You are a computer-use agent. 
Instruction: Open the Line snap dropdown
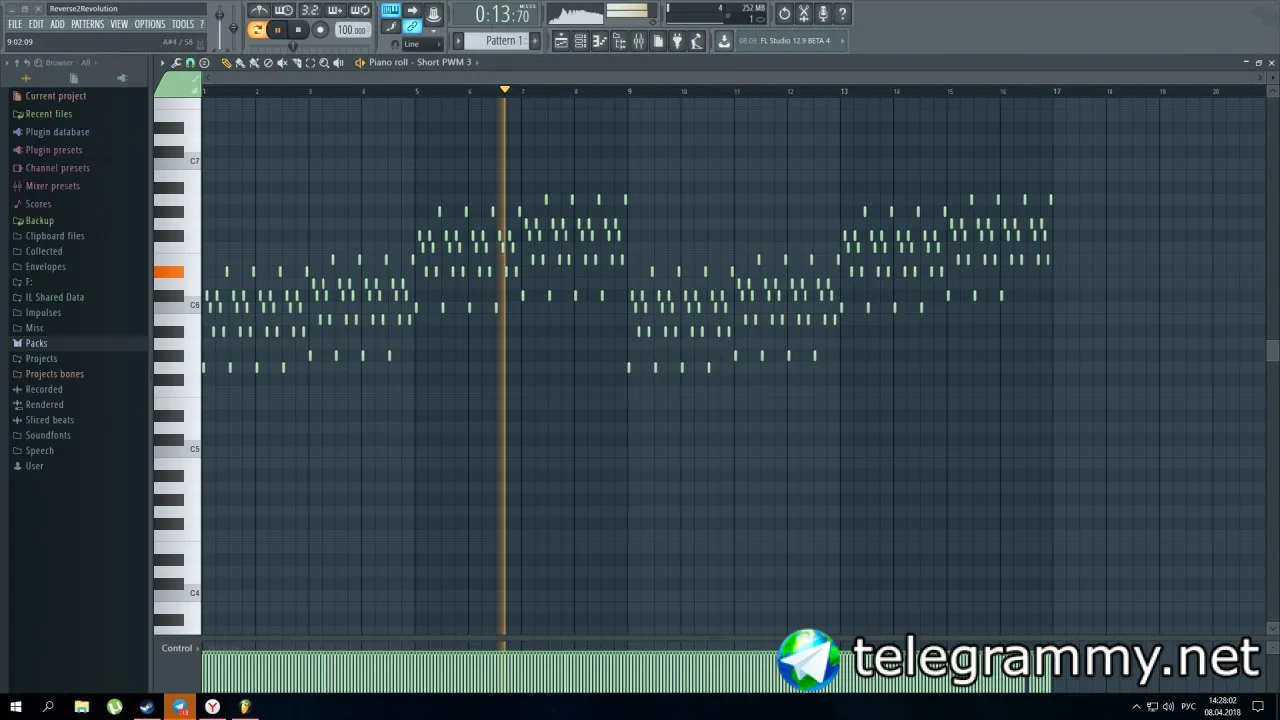(x=421, y=44)
